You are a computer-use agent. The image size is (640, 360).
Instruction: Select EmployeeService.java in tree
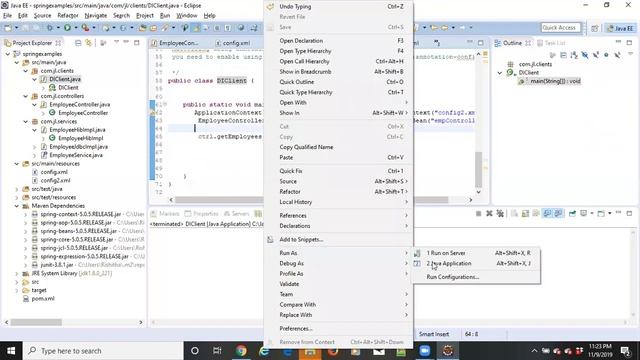tap(76, 155)
